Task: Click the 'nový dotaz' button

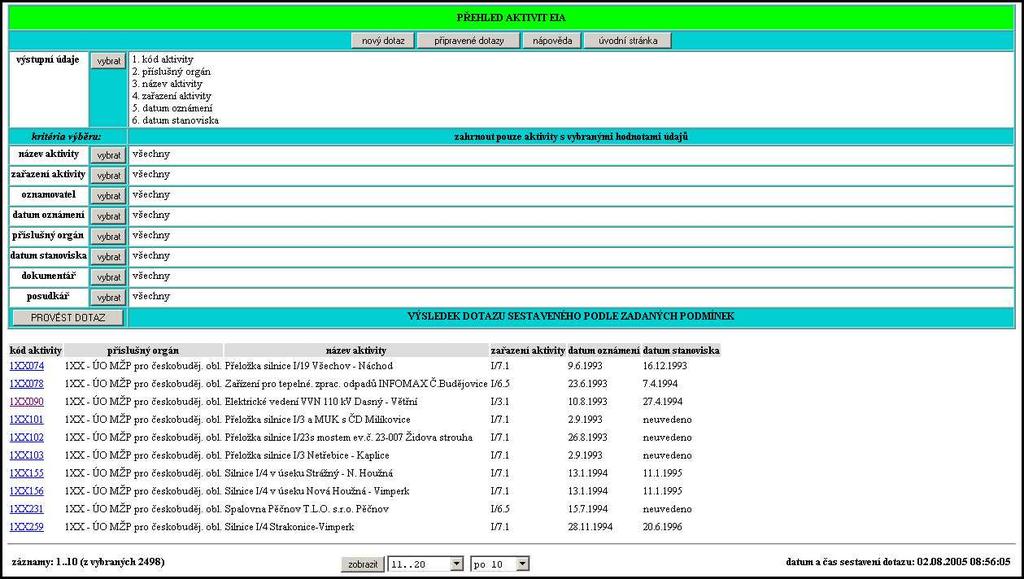Action: (383, 40)
